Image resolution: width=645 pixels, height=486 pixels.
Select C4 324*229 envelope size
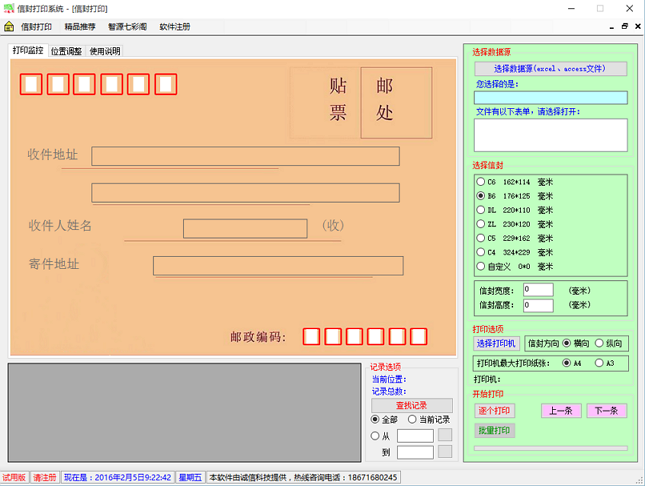pos(514,252)
